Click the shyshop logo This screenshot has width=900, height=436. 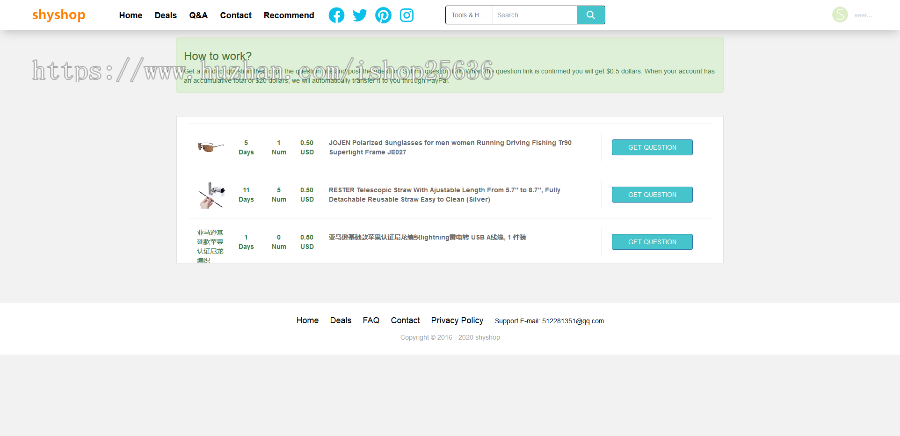tap(59, 15)
